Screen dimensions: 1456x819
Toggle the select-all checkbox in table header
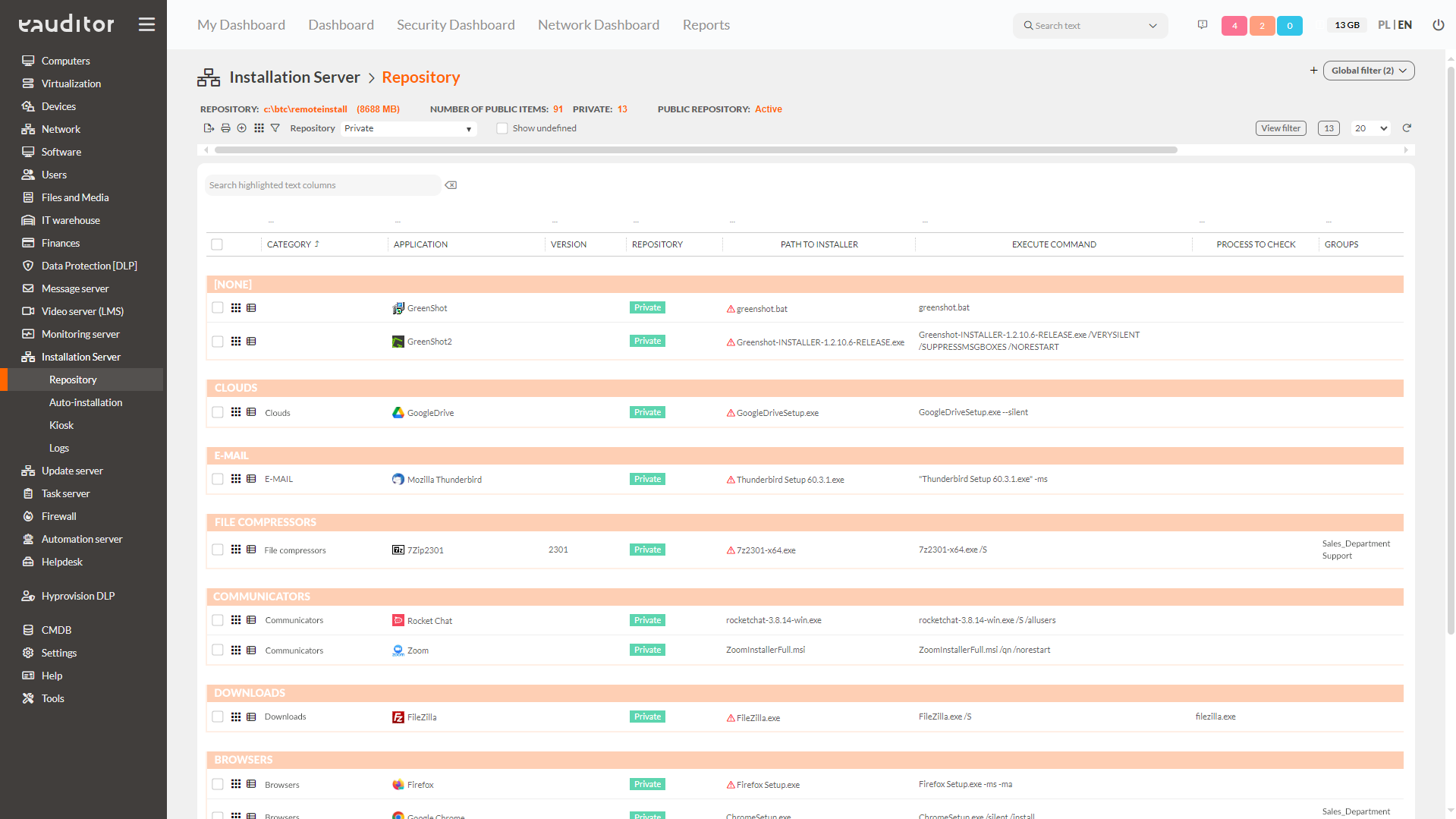coord(217,244)
